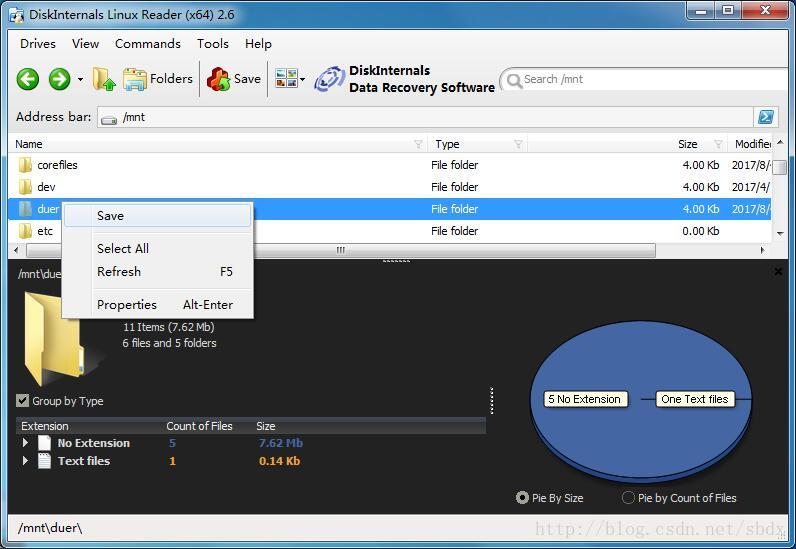Toggle the Folders pane button

pos(158,79)
